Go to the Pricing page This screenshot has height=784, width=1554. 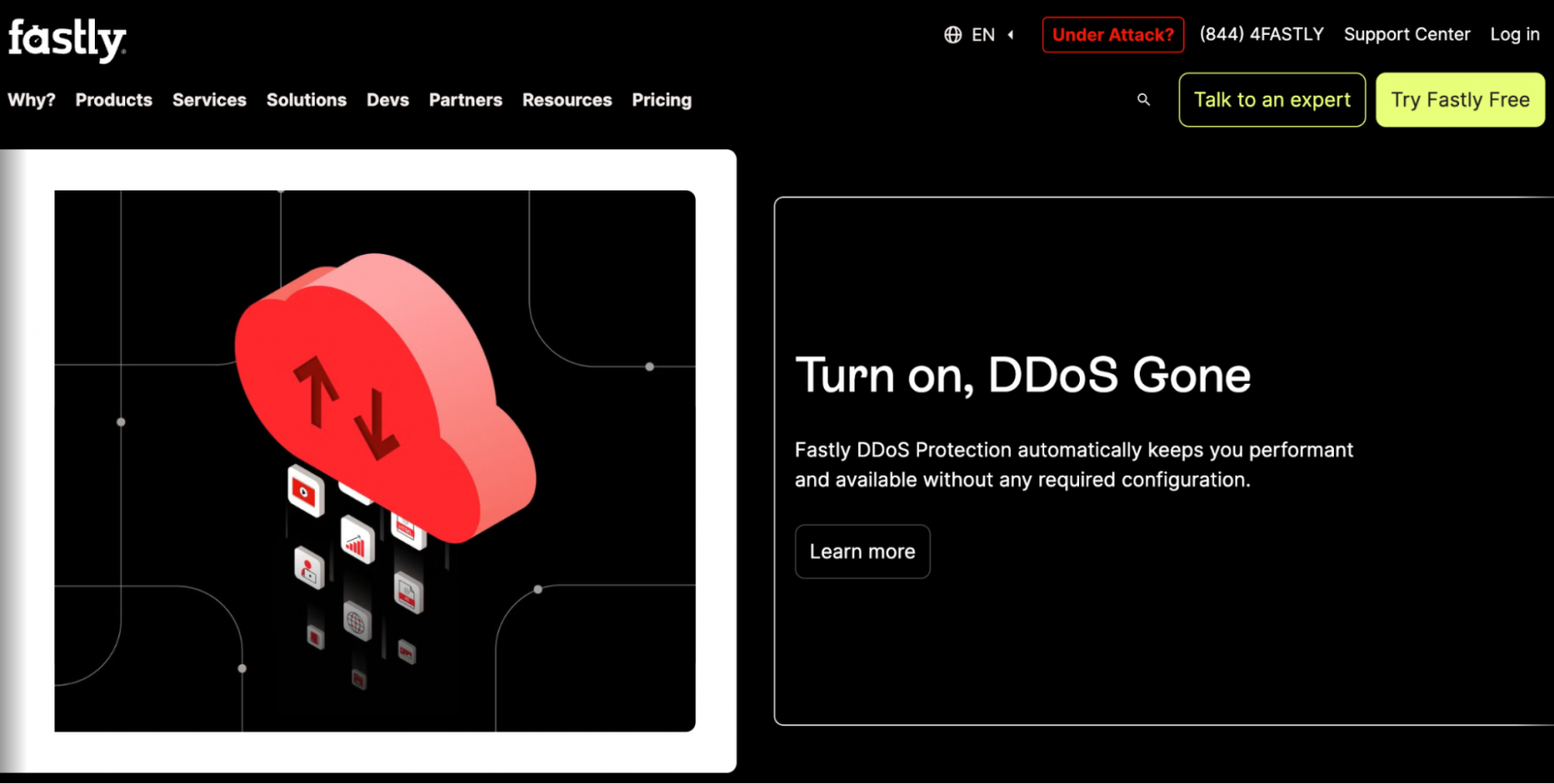(662, 99)
